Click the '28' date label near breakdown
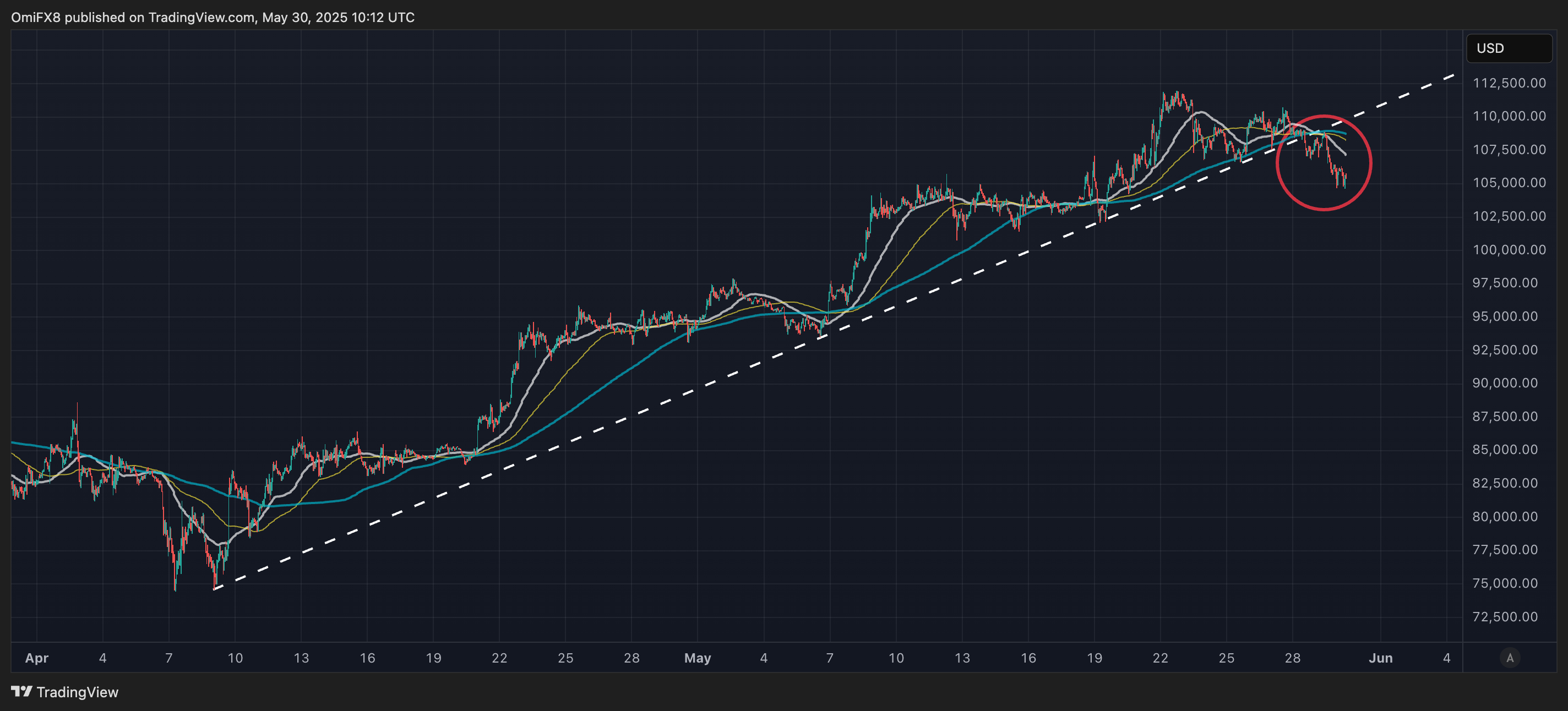The width and height of the screenshot is (1568, 711). pyautogui.click(x=1292, y=658)
